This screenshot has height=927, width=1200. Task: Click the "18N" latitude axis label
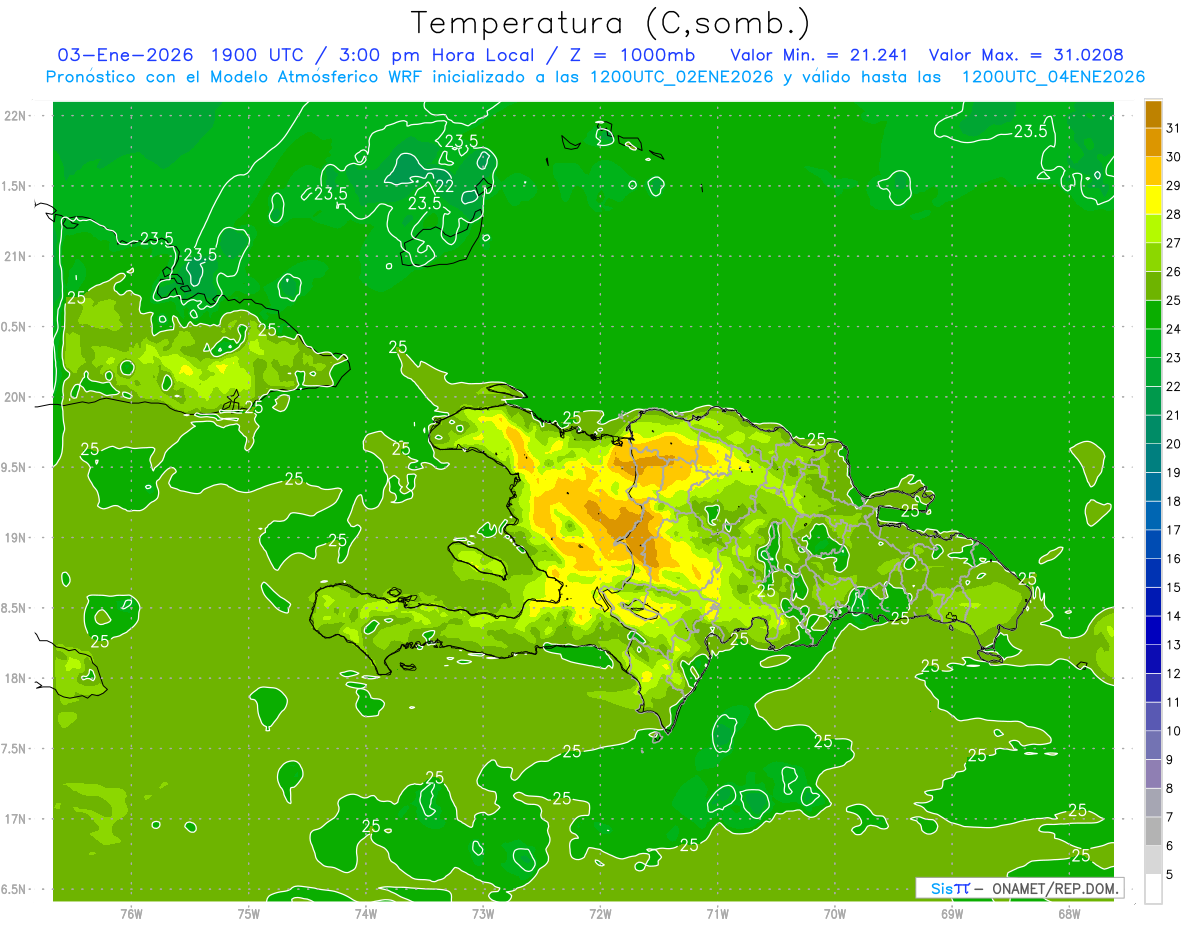click(x=17, y=678)
